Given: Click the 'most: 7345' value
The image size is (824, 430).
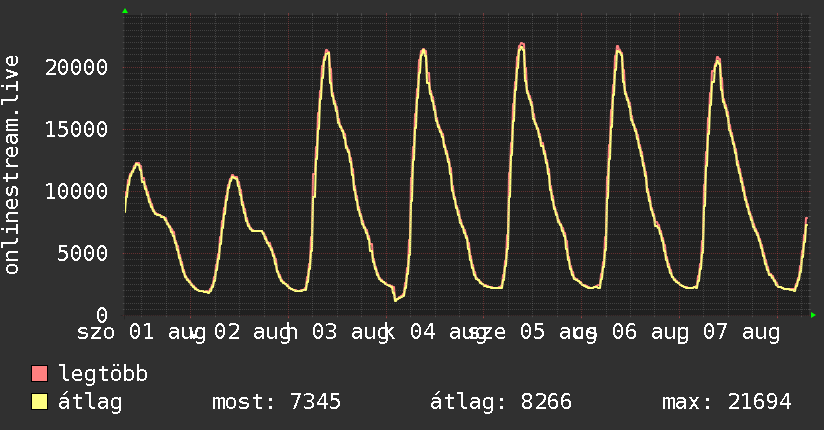Looking at the screenshot, I should coord(276,402).
